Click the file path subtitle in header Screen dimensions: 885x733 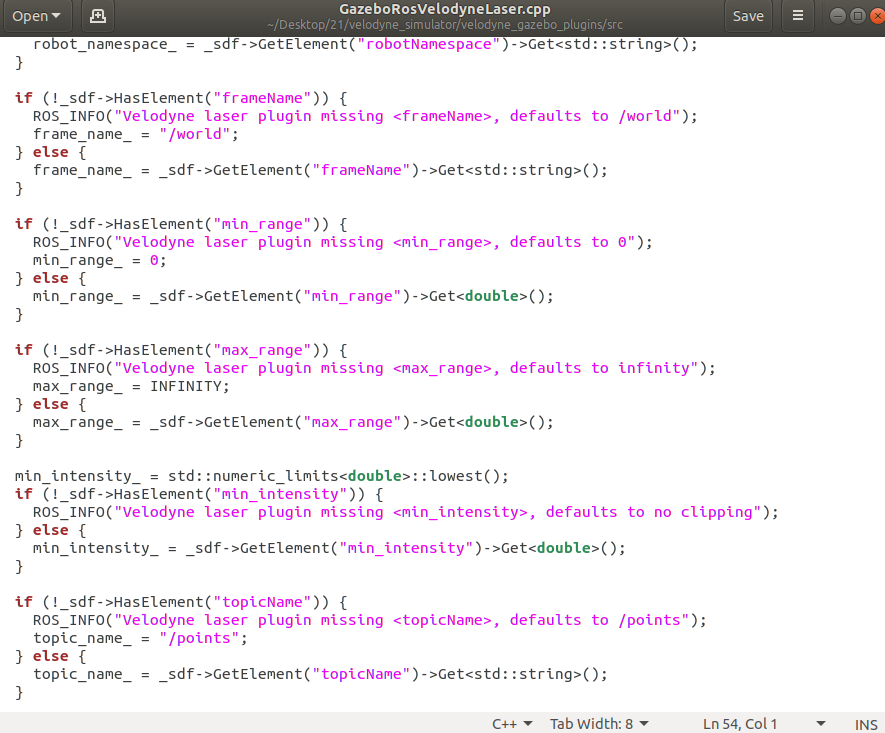(445, 25)
